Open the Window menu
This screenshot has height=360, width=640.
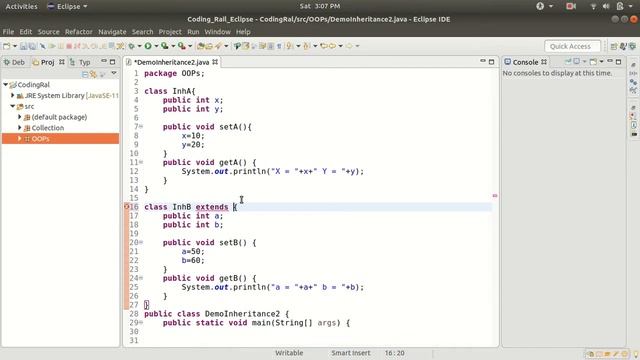(217, 31)
